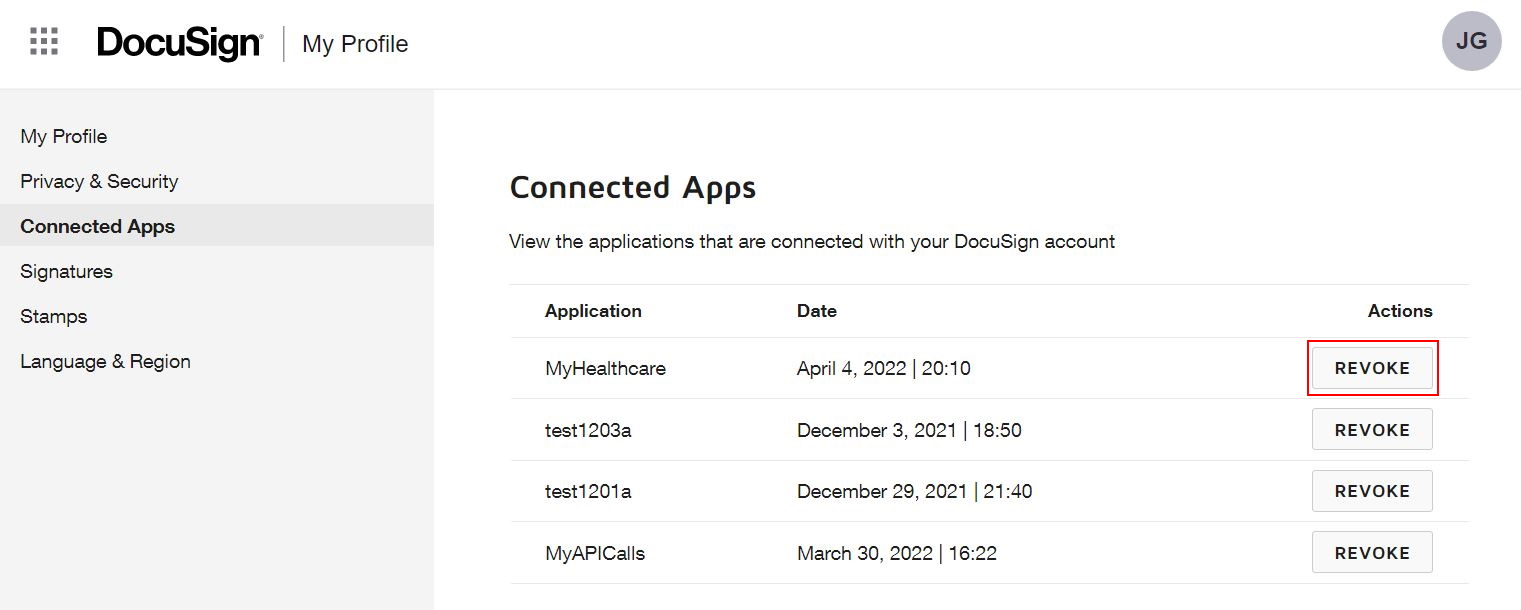Click the Date column header
The width and height of the screenshot is (1521, 610).
(x=816, y=311)
